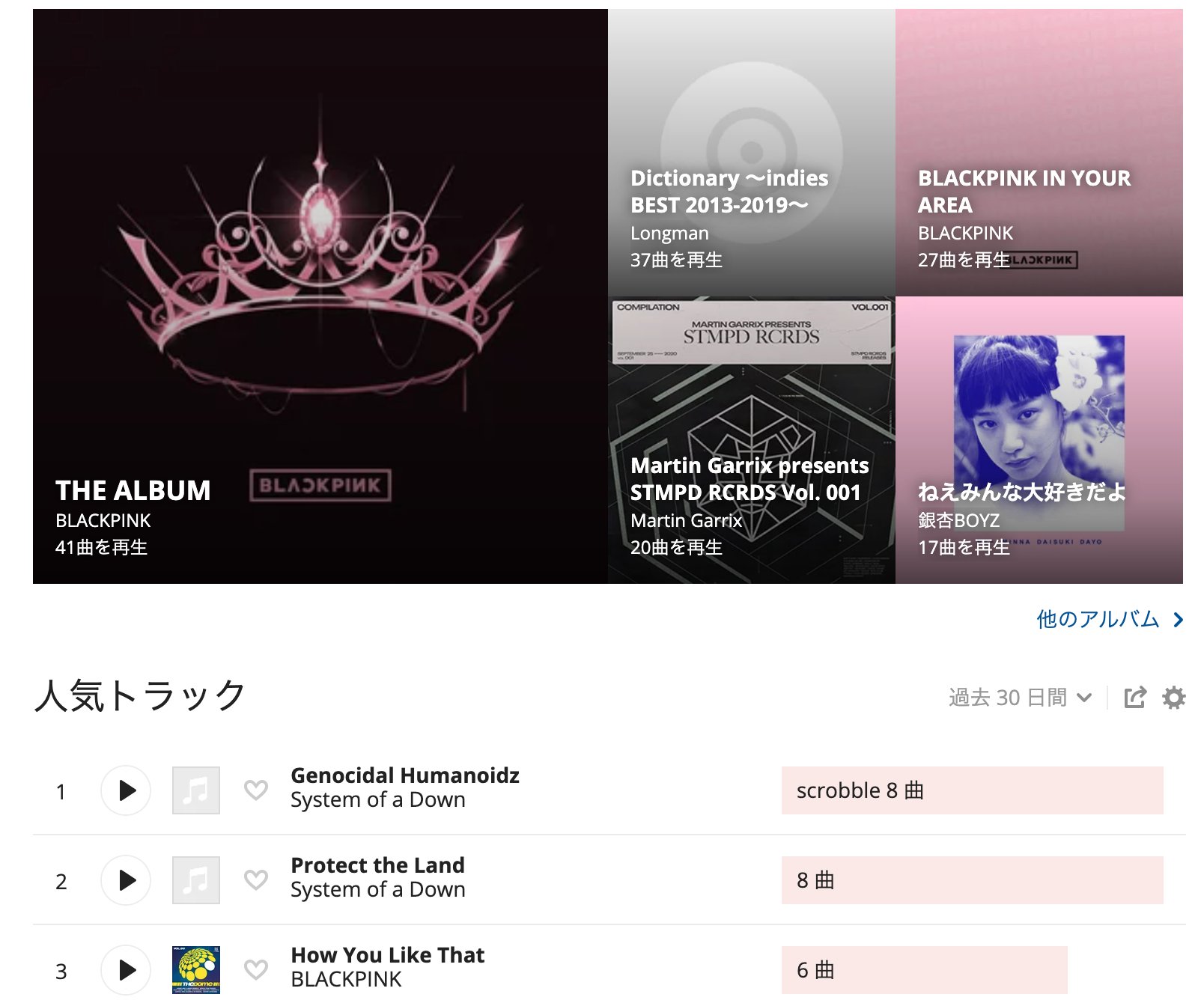Open THE ALBUM by BLACKPINK tile
Screen dimensions: 1204x1006
pos(320,296)
